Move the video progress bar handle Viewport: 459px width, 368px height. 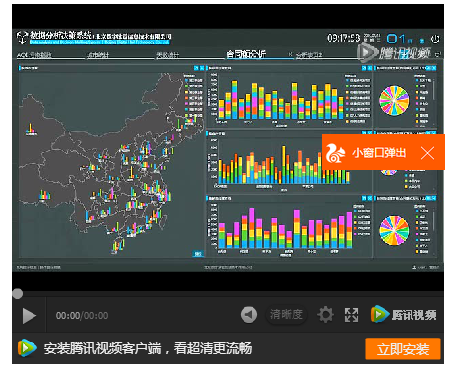pos(18,294)
